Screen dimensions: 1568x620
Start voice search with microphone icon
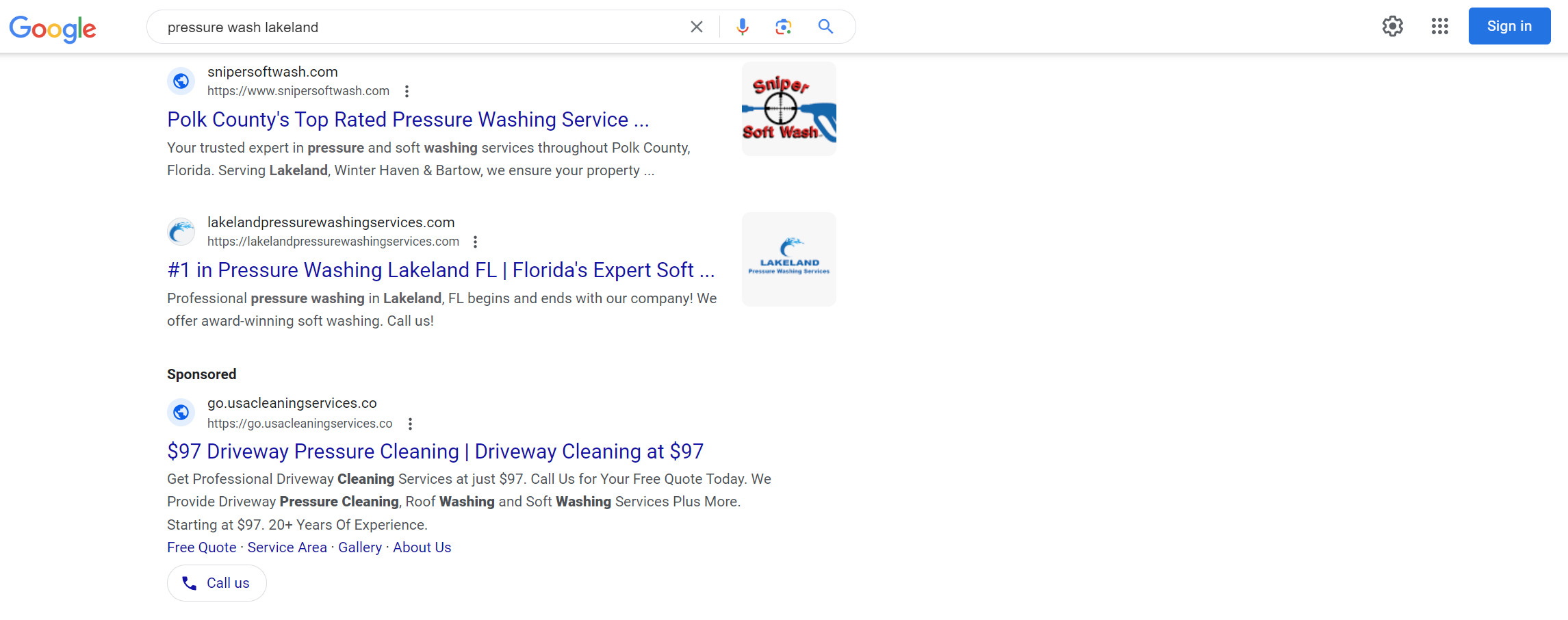coord(743,27)
